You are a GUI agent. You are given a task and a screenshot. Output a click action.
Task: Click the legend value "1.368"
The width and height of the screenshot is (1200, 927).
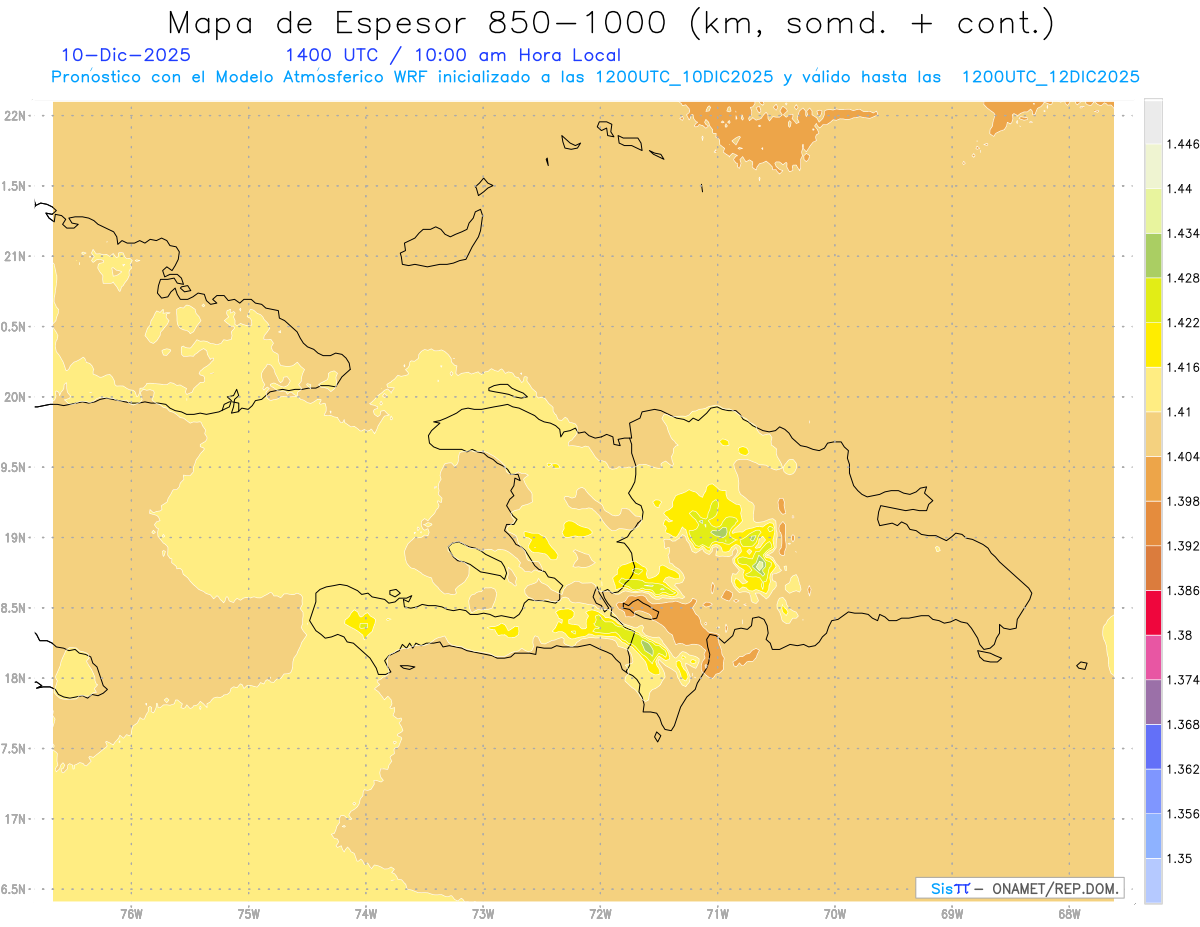point(1183,723)
